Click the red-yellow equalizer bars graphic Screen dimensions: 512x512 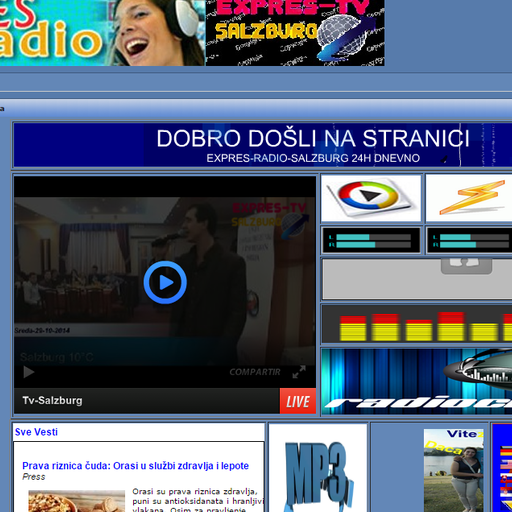pos(417,324)
